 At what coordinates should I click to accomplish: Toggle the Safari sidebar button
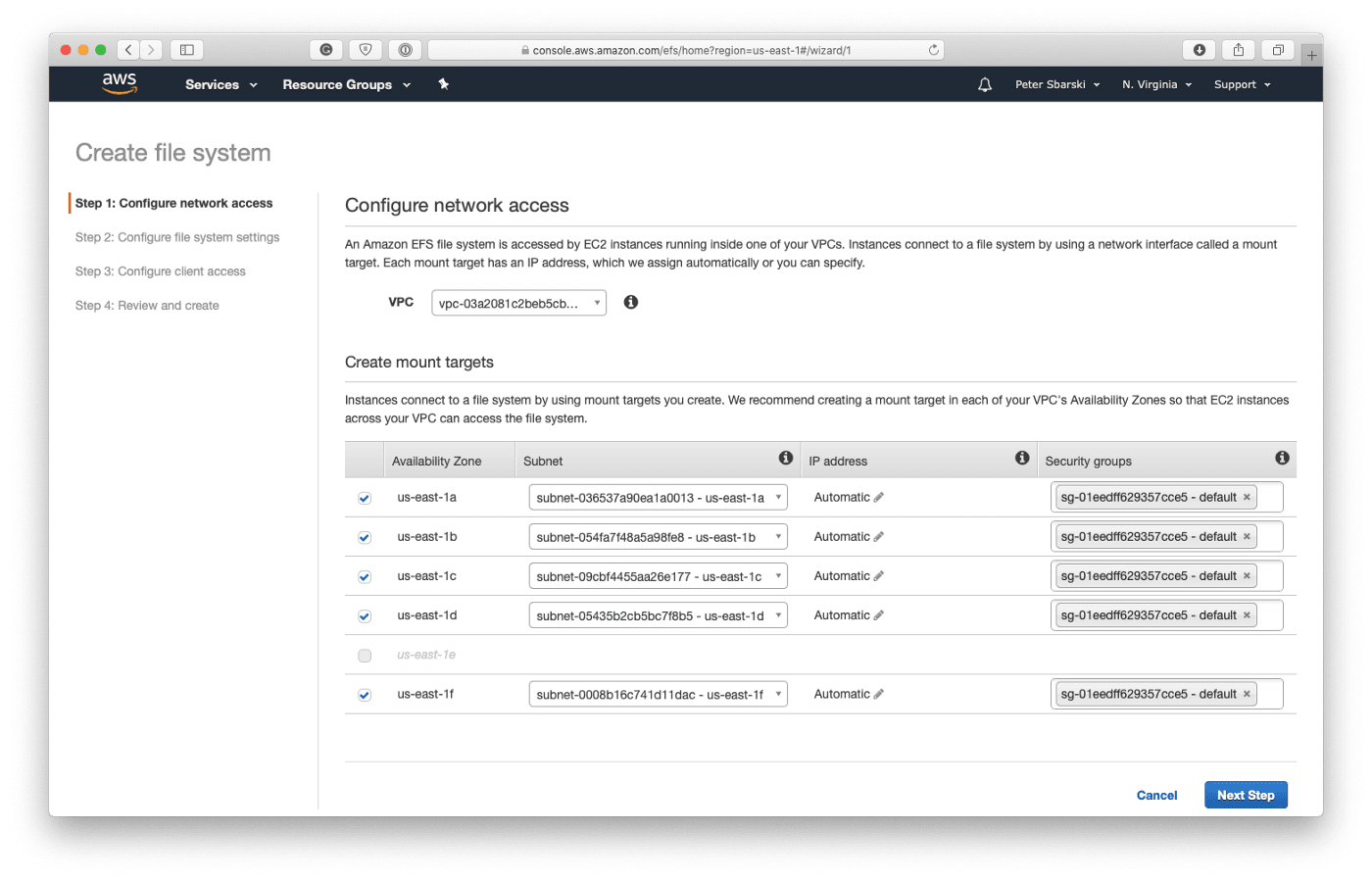tap(187, 50)
